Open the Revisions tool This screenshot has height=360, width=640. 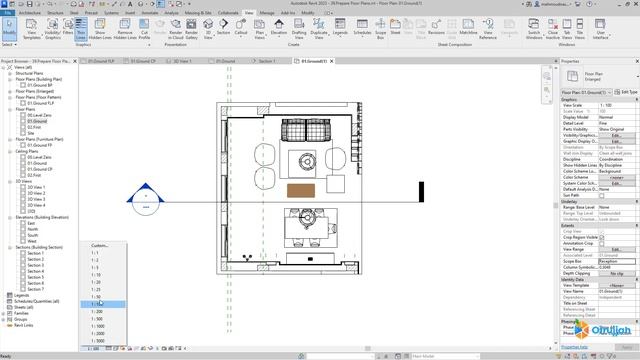(x=436, y=27)
